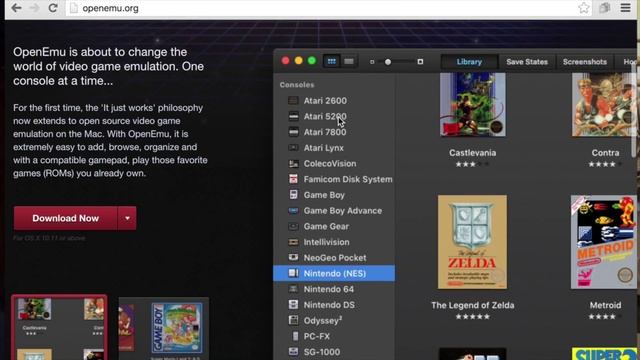The image size is (640, 360).
Task: Click The Legend of Zelda title
Action: click(473, 305)
